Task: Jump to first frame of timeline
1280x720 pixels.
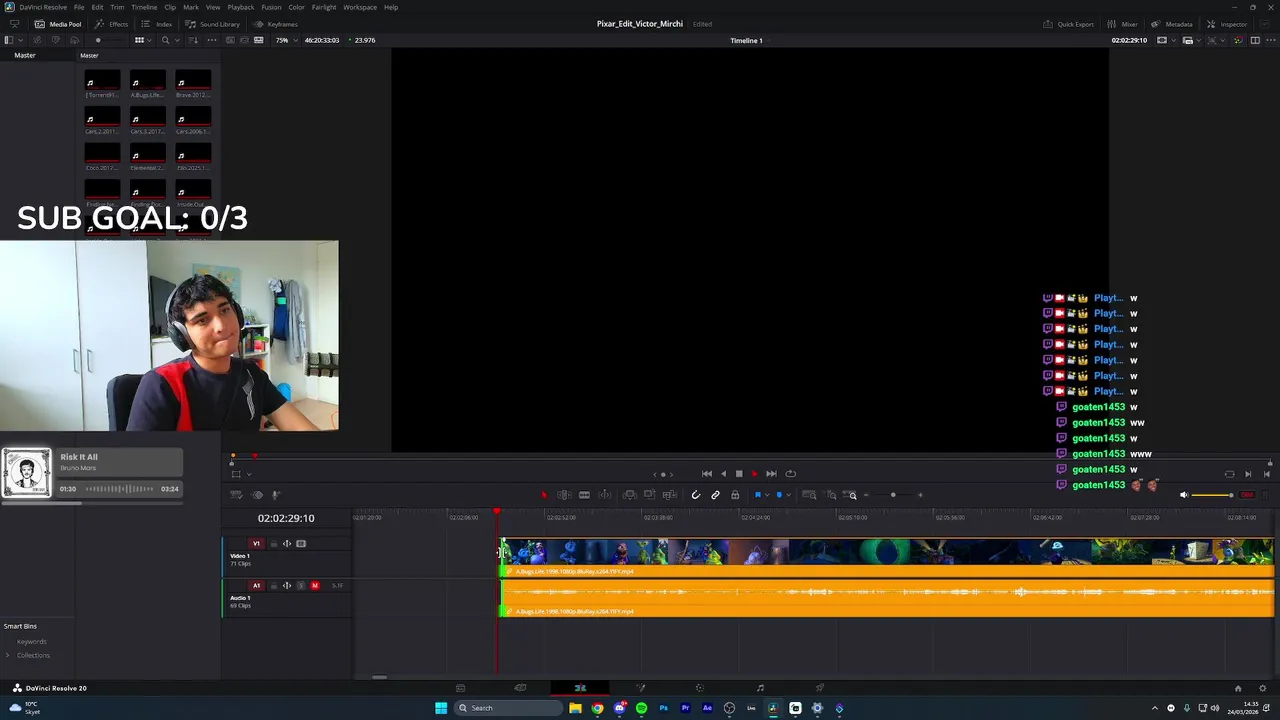Action: [707, 474]
